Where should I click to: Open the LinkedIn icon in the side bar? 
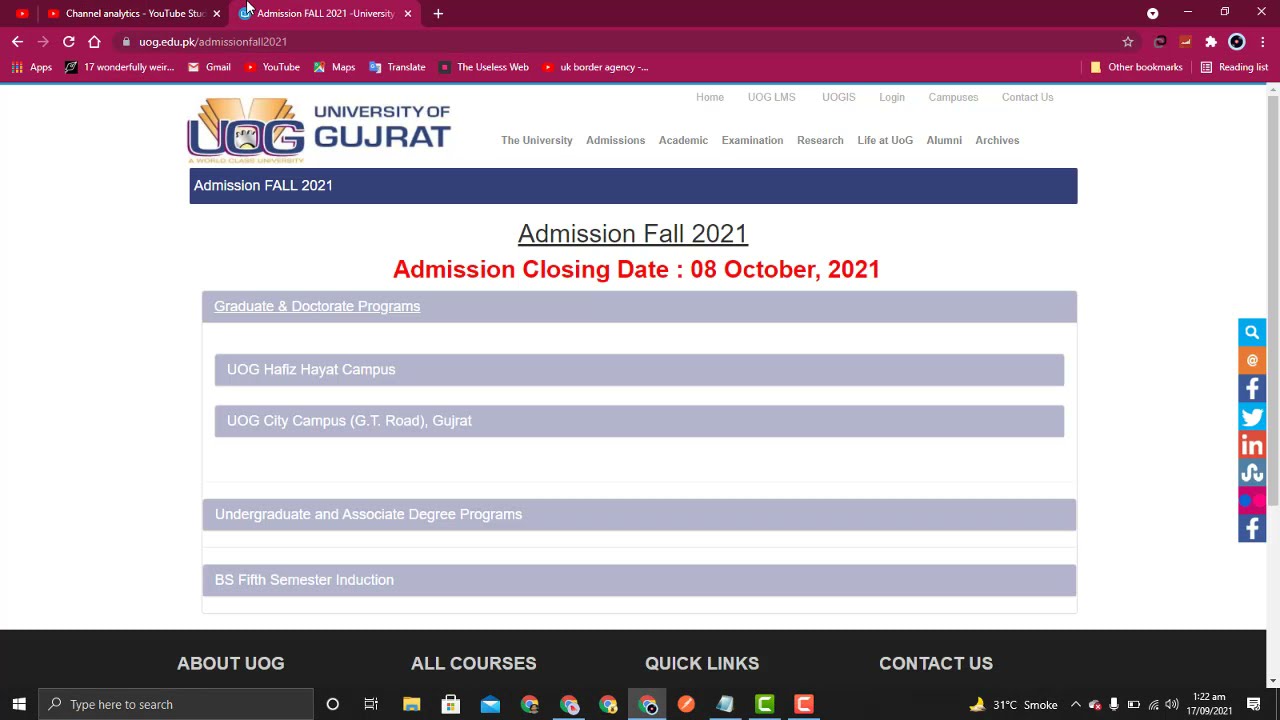pos(1252,444)
